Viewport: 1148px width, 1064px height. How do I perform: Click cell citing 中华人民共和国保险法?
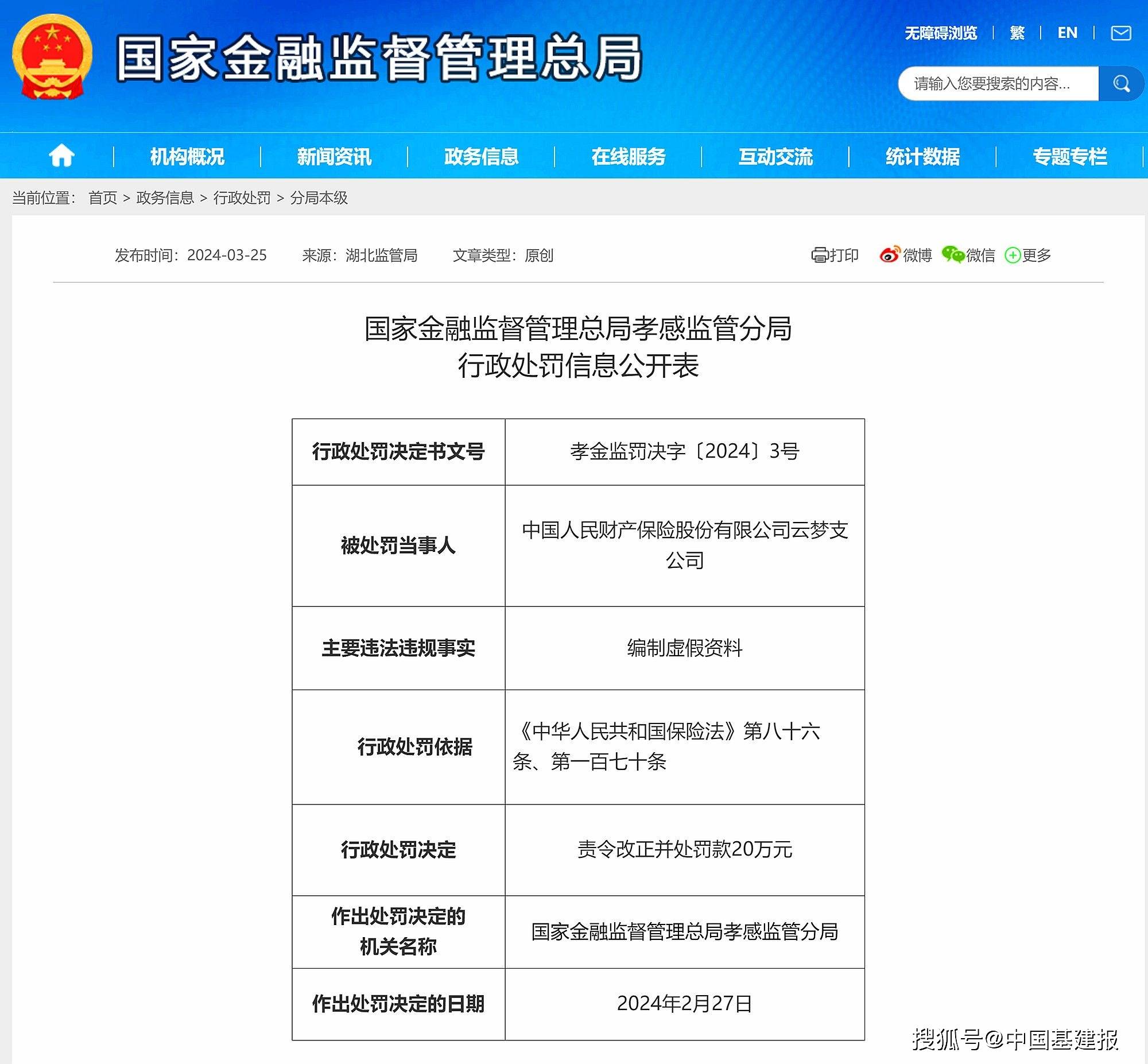pos(685,747)
